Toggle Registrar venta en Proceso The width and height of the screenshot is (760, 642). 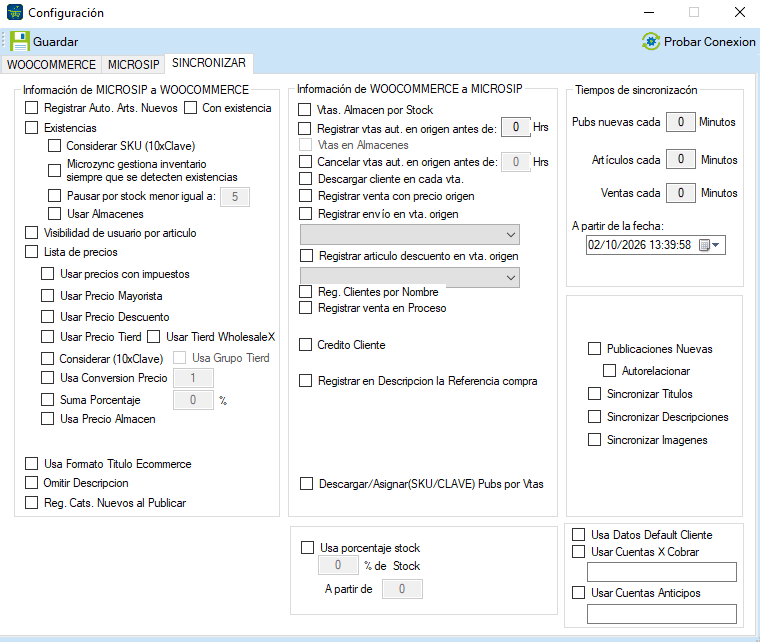(x=305, y=308)
